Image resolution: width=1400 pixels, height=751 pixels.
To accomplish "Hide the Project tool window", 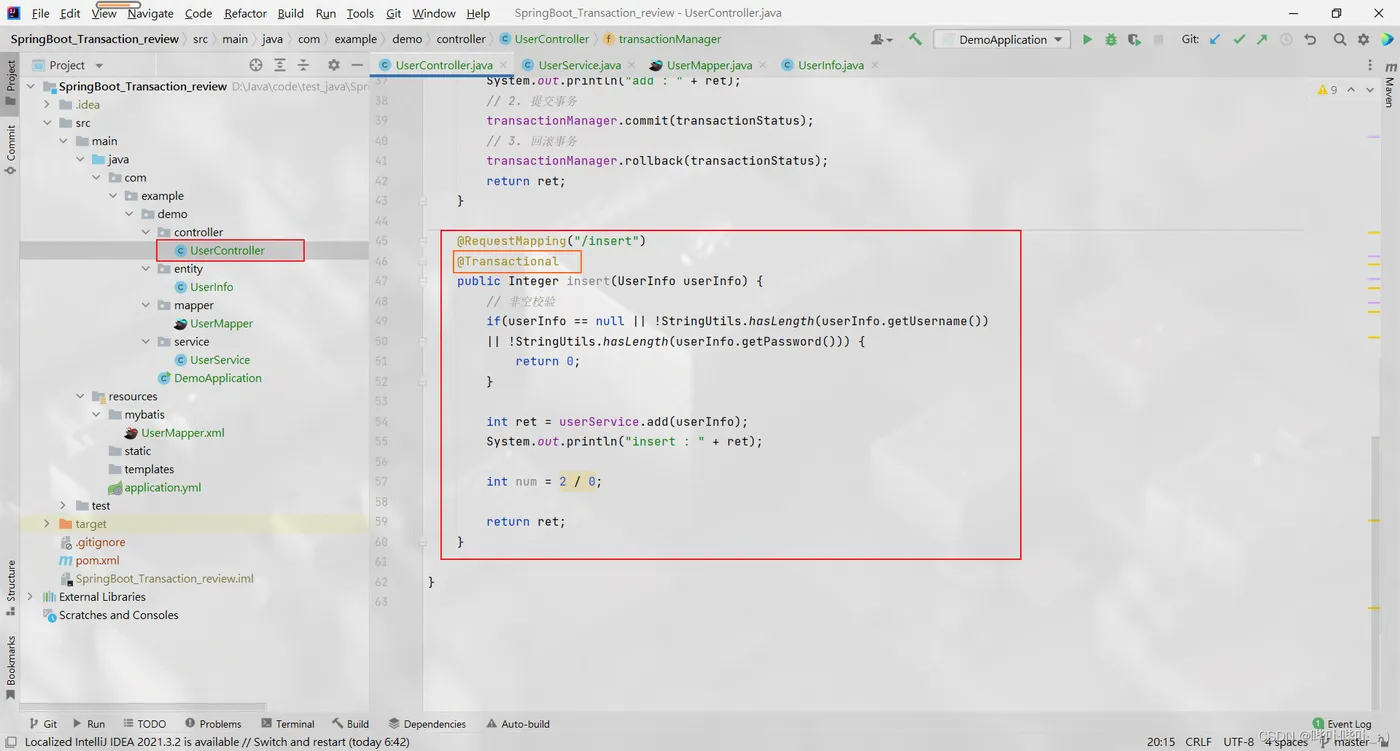I will click(357, 65).
